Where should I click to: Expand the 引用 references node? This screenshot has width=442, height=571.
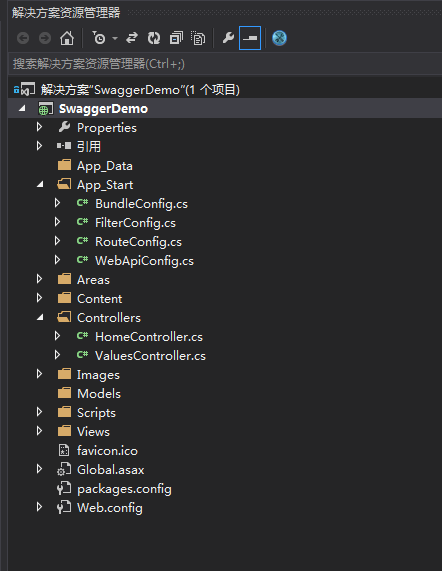tap(39, 146)
